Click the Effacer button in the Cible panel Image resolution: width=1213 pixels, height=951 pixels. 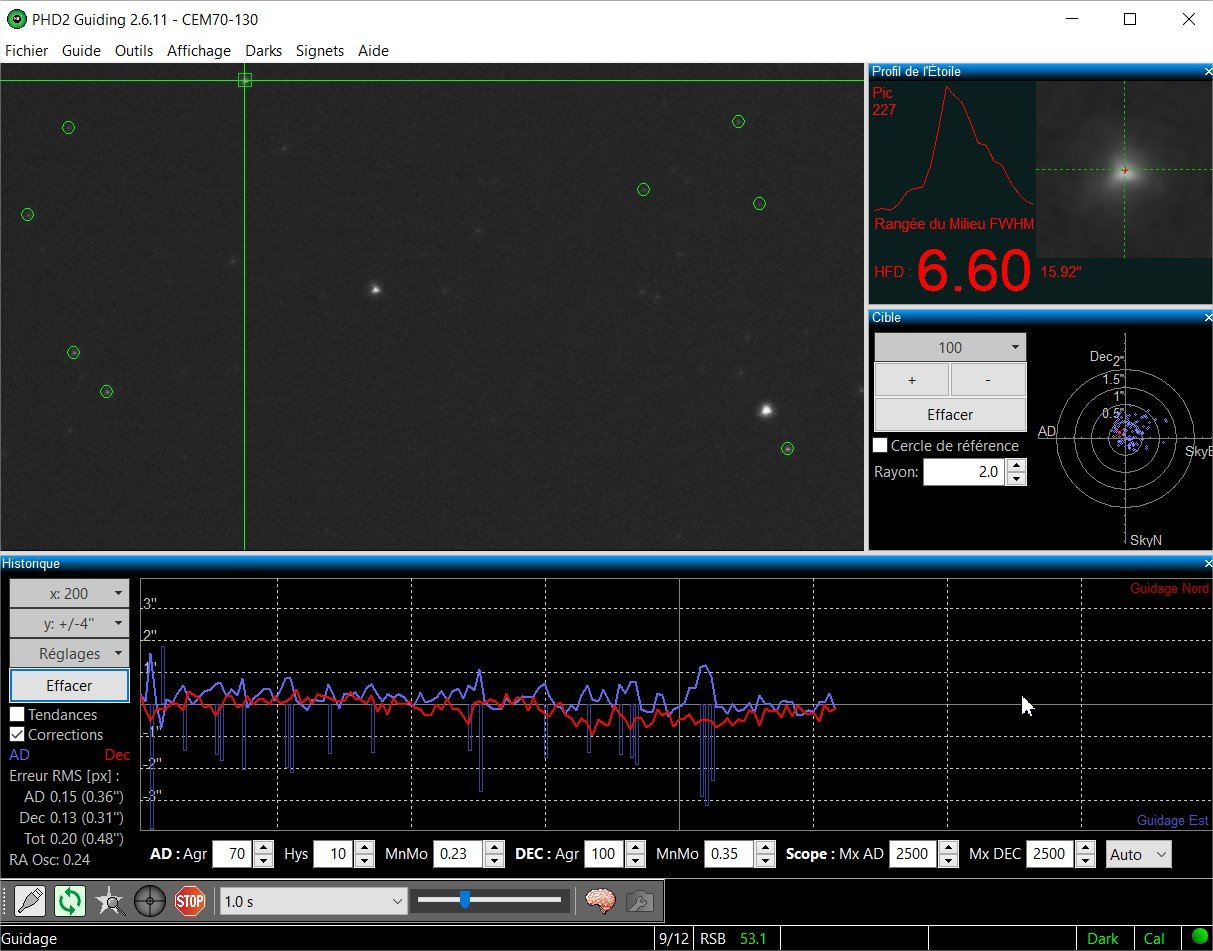(948, 414)
